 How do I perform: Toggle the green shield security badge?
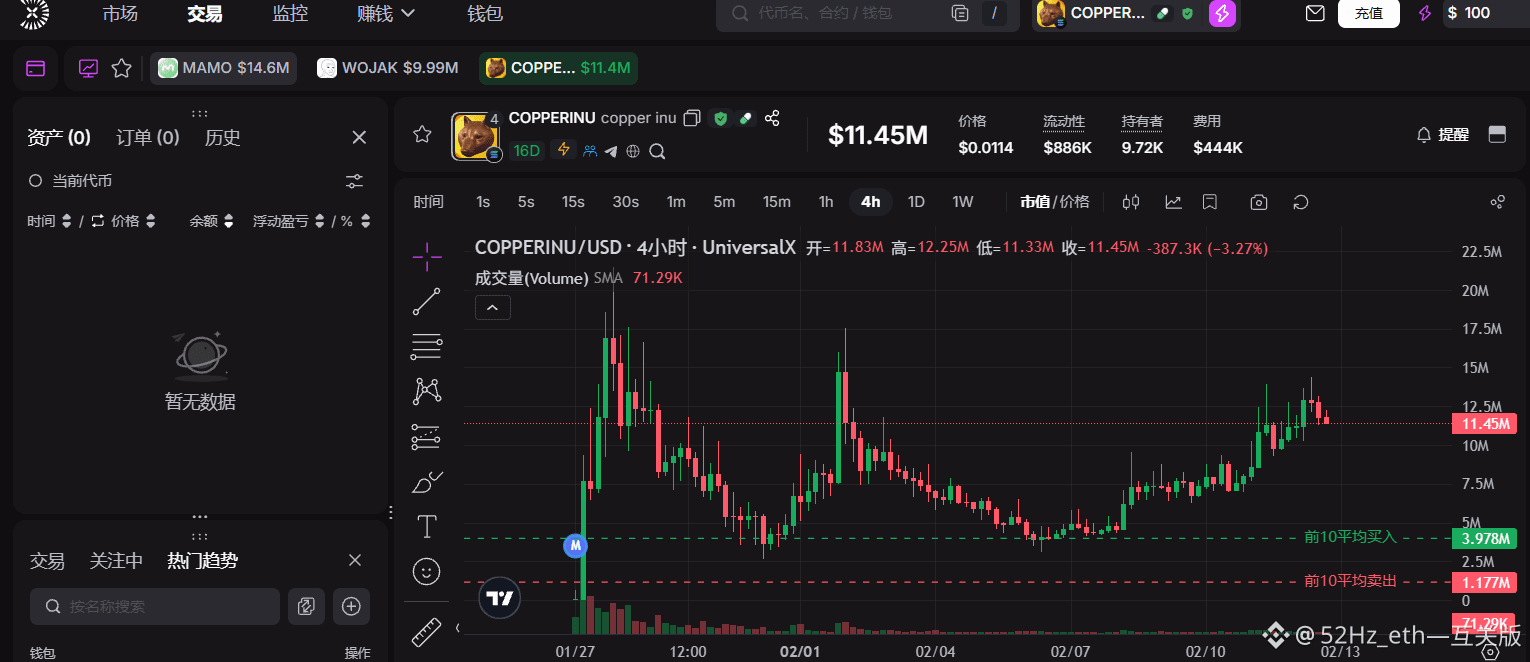coord(720,118)
